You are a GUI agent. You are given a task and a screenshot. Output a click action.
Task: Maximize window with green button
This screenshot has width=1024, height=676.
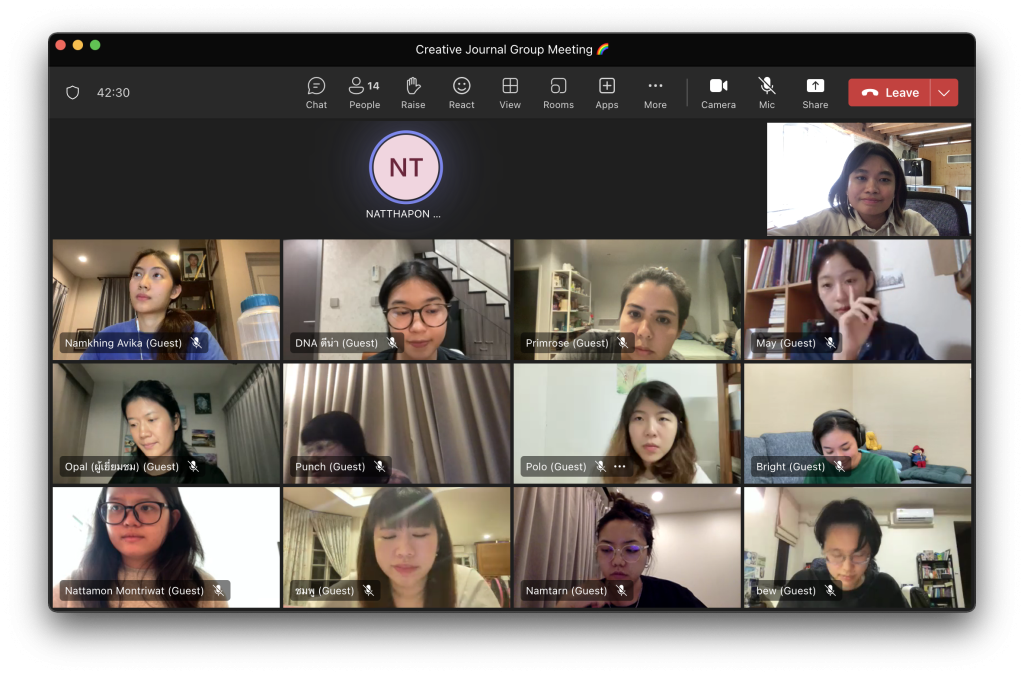click(95, 45)
